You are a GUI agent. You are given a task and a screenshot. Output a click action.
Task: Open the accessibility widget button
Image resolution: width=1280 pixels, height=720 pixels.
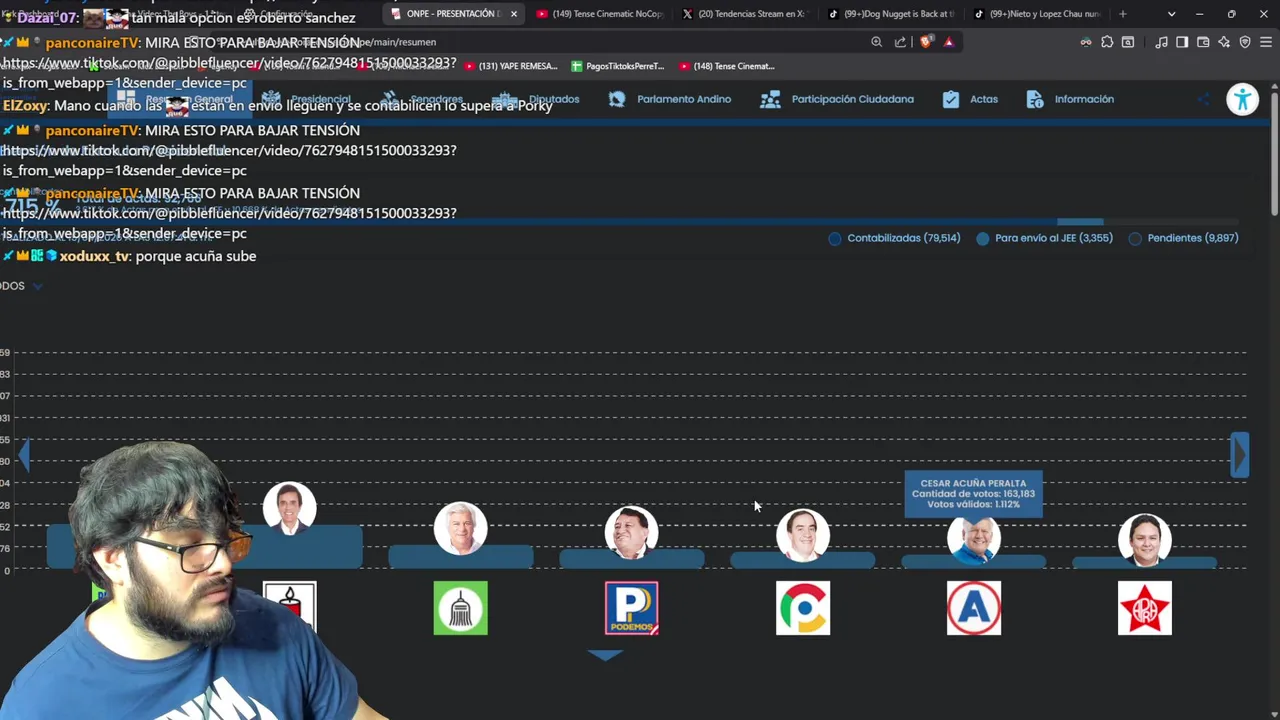coord(1242,99)
